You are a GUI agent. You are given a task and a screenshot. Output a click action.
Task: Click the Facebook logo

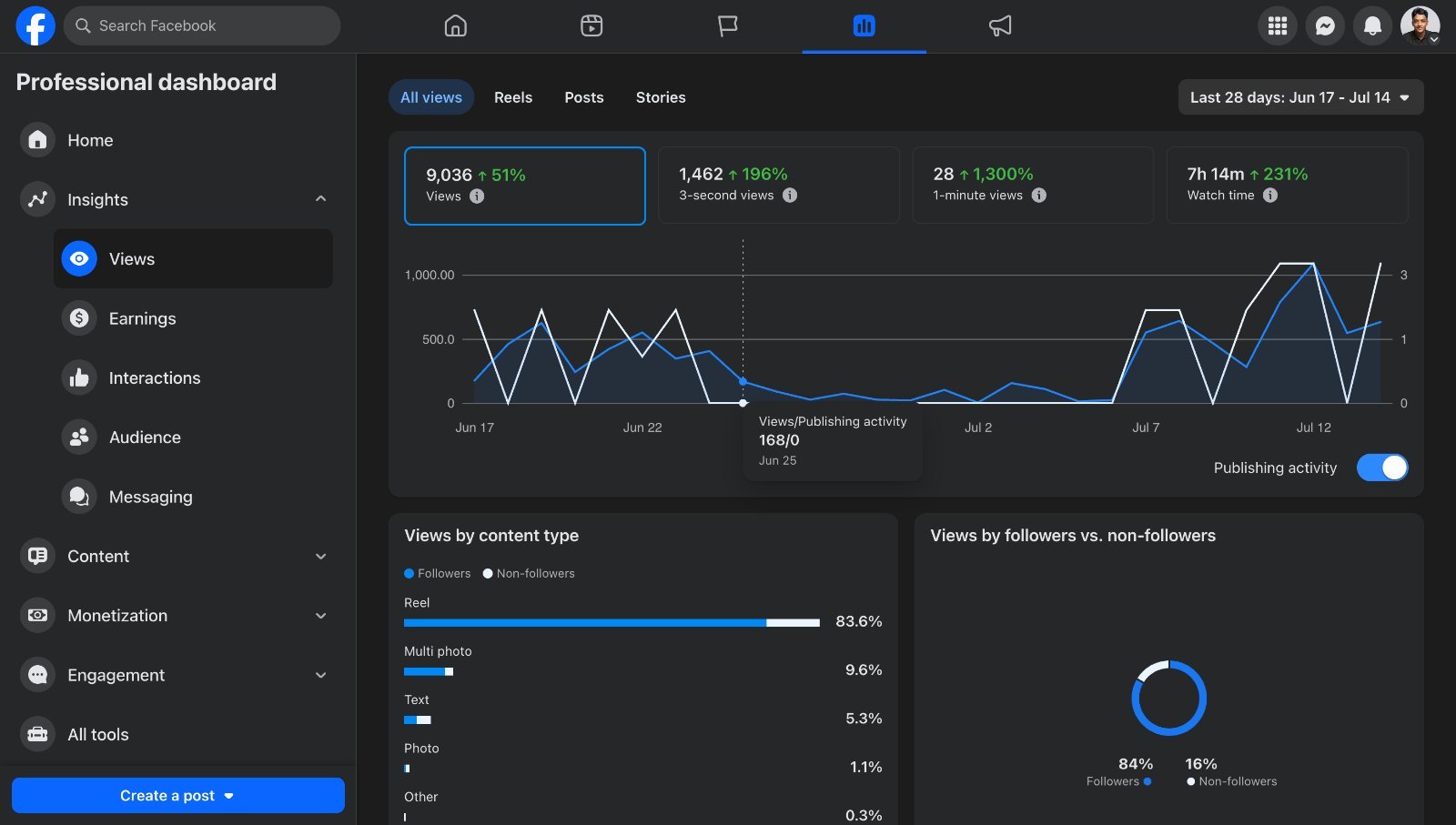point(35,25)
